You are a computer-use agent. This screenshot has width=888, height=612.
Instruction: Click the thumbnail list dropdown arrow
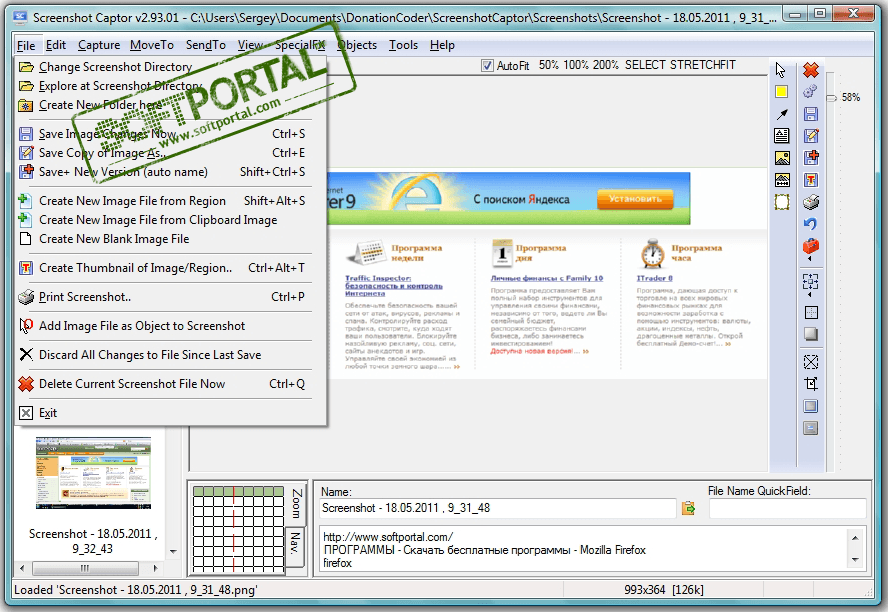click(173, 551)
